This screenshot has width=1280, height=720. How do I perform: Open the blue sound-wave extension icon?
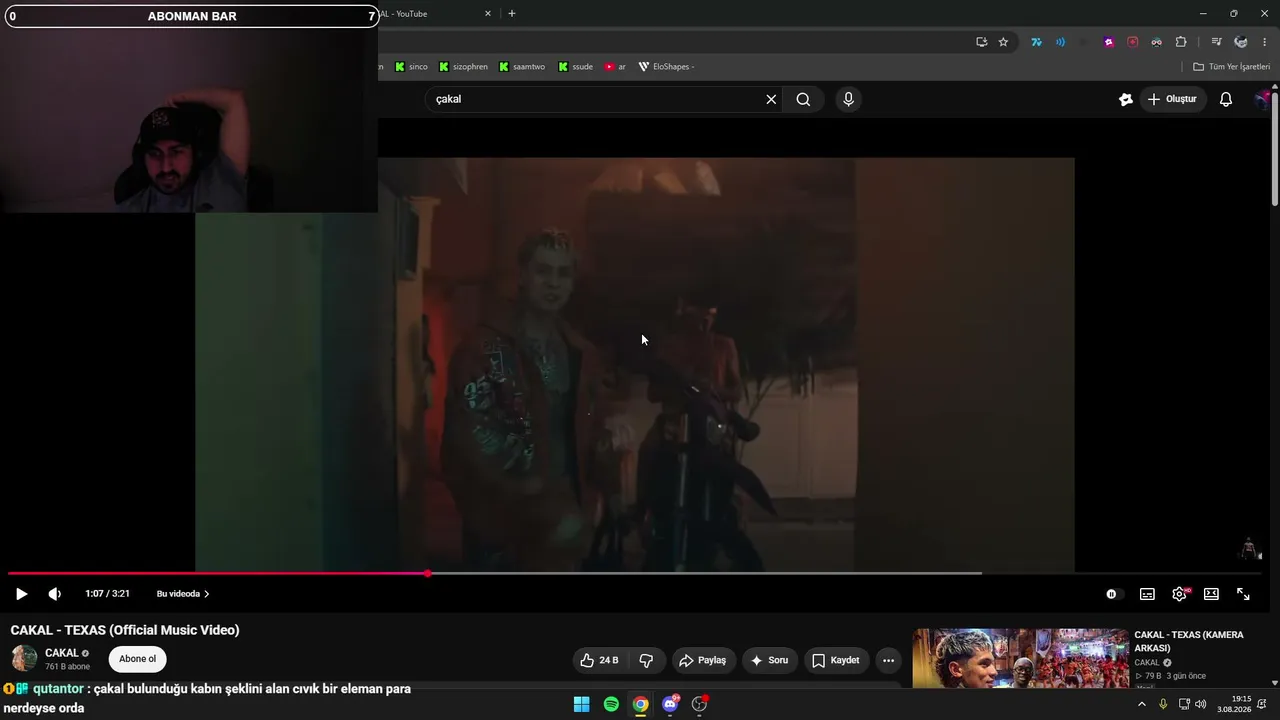pyautogui.click(x=1060, y=42)
